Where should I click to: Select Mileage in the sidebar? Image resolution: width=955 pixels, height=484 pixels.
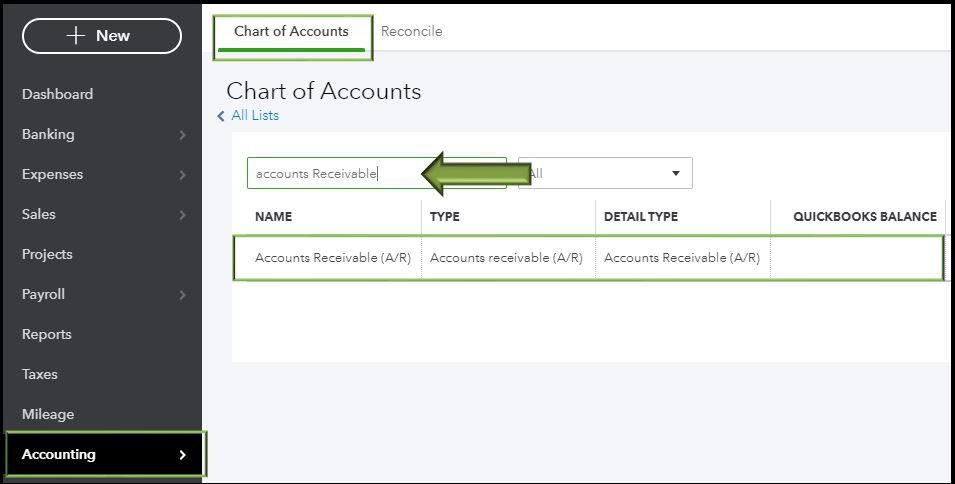tap(48, 414)
